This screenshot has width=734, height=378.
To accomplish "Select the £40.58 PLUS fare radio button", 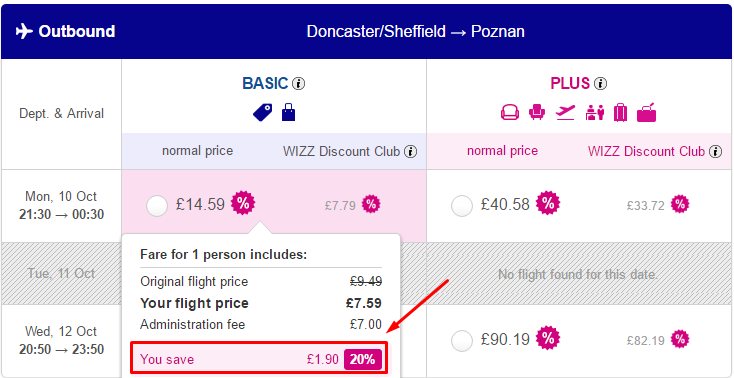I will point(462,206).
